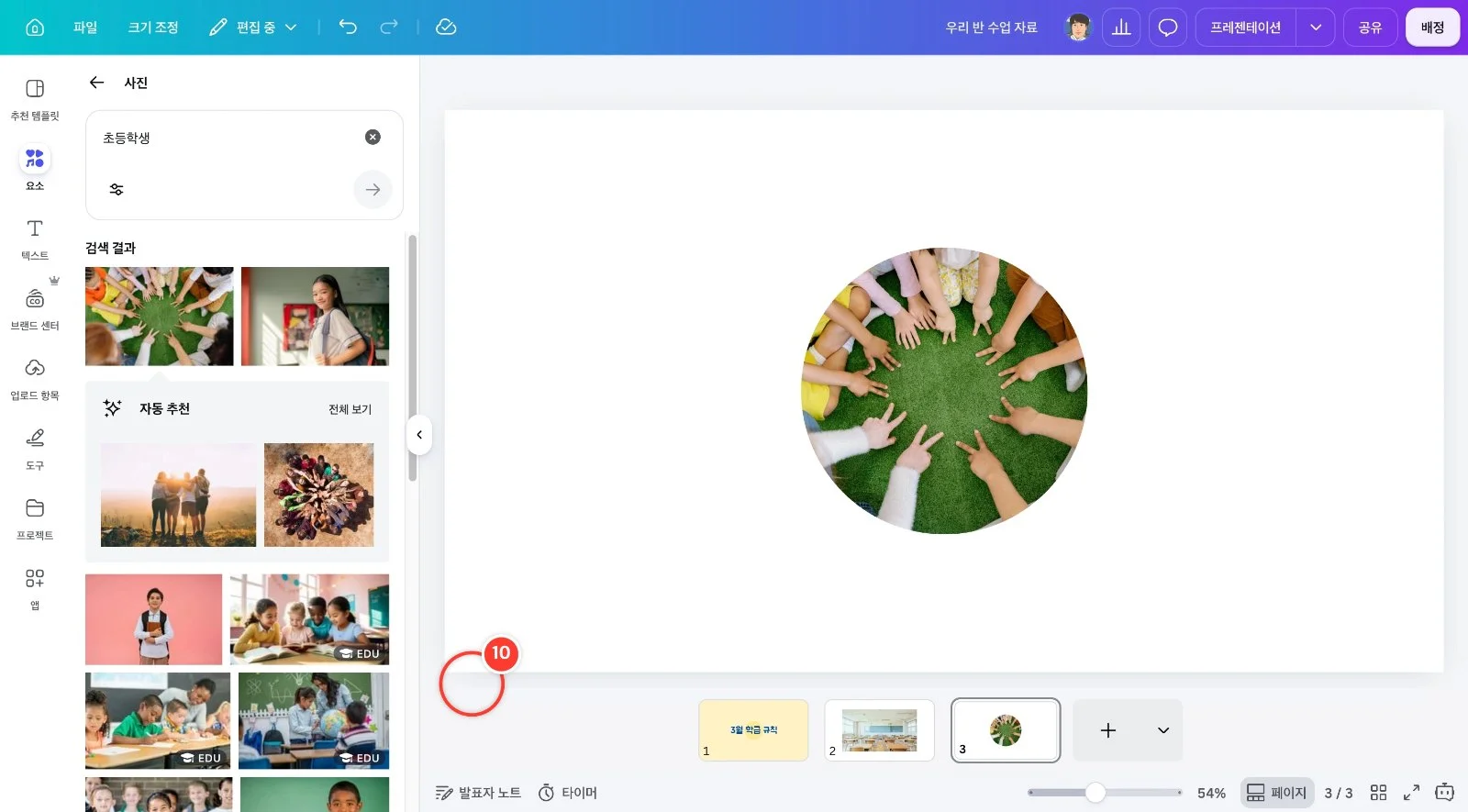Image resolution: width=1468 pixels, height=812 pixels.
Task: Add a new page with plus button
Action: click(1108, 730)
